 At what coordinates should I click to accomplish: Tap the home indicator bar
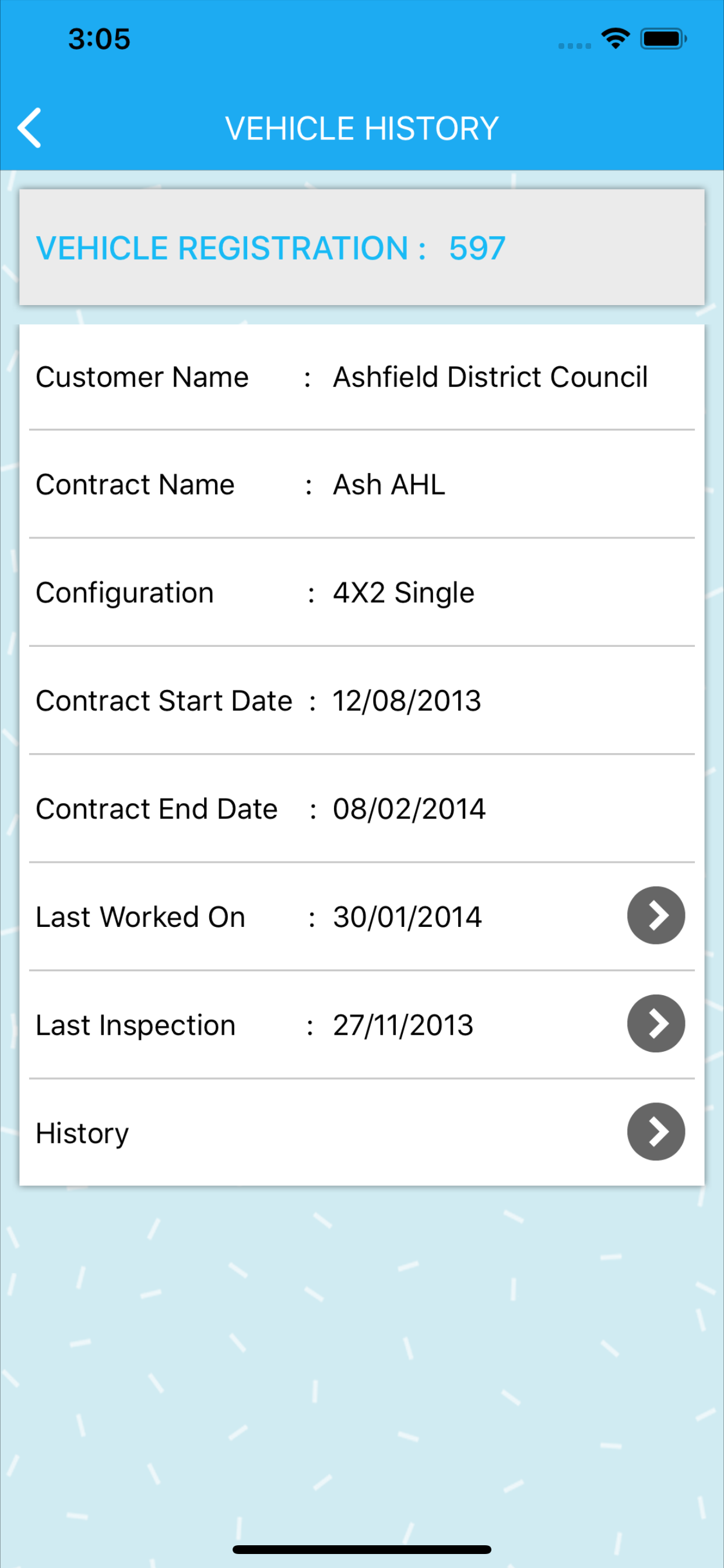coord(362,1549)
